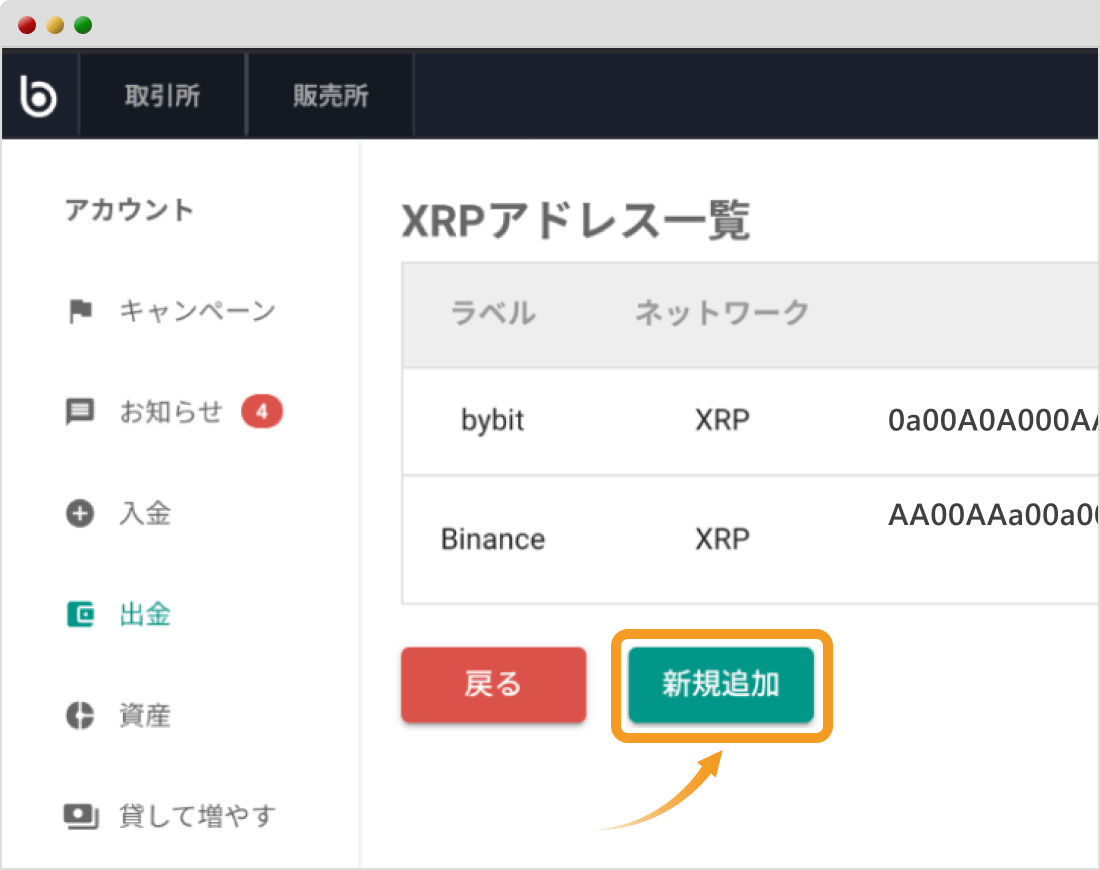Viewport: 1100px width, 870px height.
Task: Switch to the 取引所 tab
Action: pos(163,94)
